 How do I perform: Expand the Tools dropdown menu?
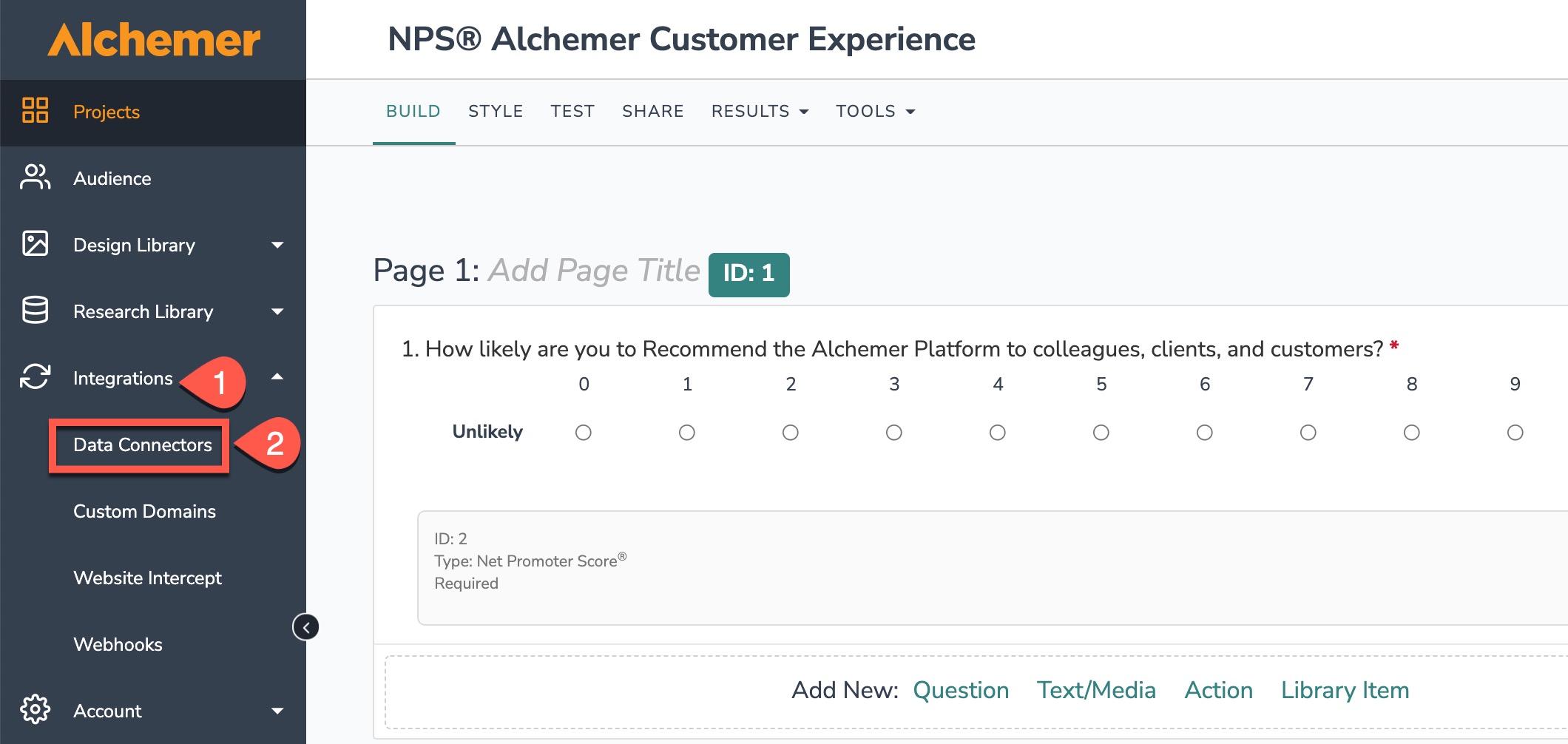(875, 111)
